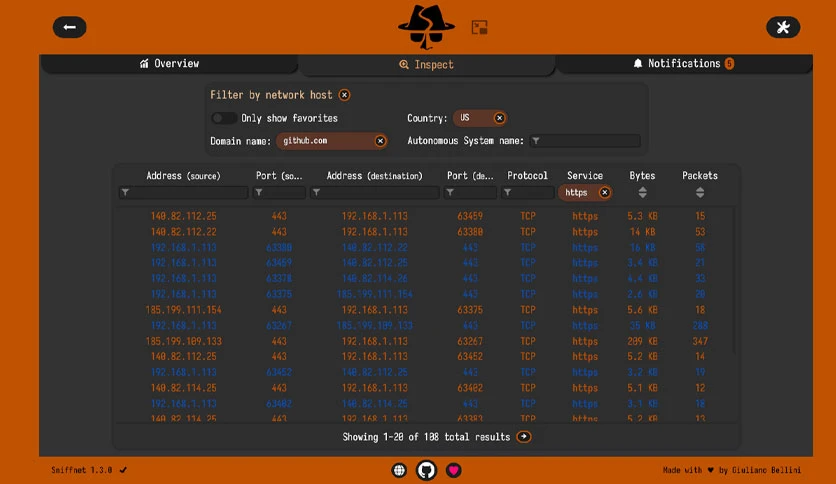This screenshot has width=836, height=484.
Task: Remove the US country filter
Action: coord(499,118)
